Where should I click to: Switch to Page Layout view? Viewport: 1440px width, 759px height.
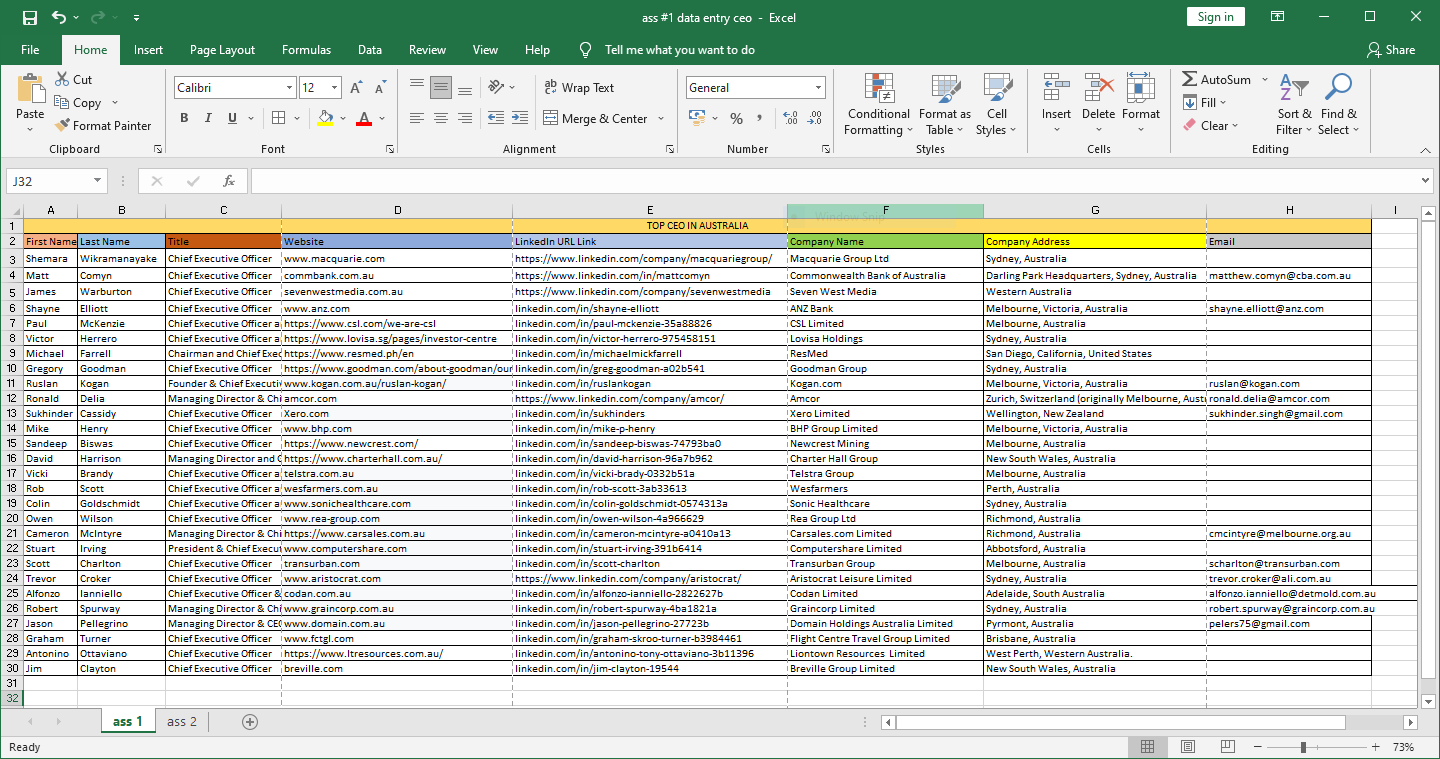[x=1187, y=747]
